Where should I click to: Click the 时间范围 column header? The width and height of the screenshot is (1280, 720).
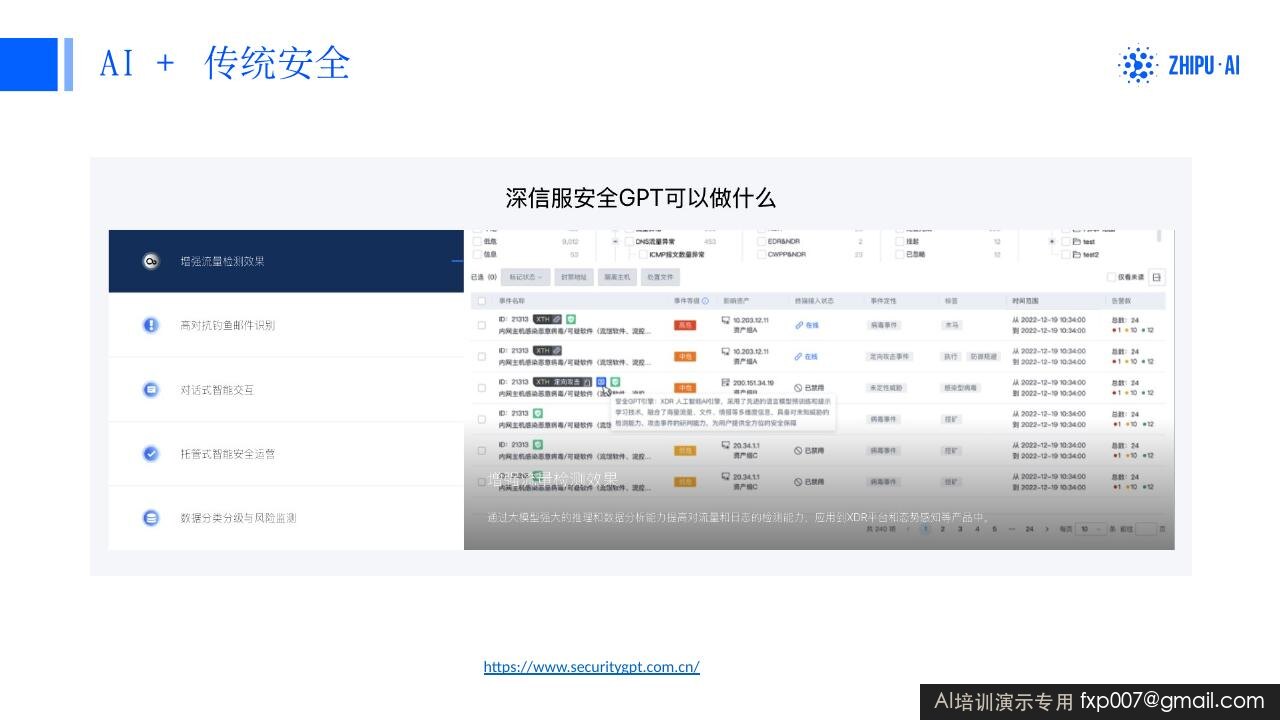coord(1026,300)
